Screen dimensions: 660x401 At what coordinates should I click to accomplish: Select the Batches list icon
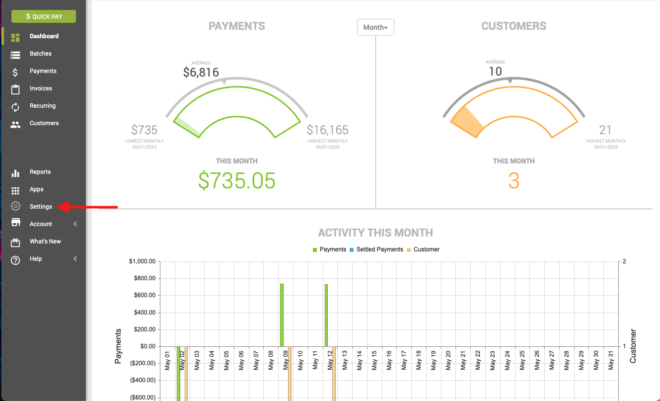(16, 55)
